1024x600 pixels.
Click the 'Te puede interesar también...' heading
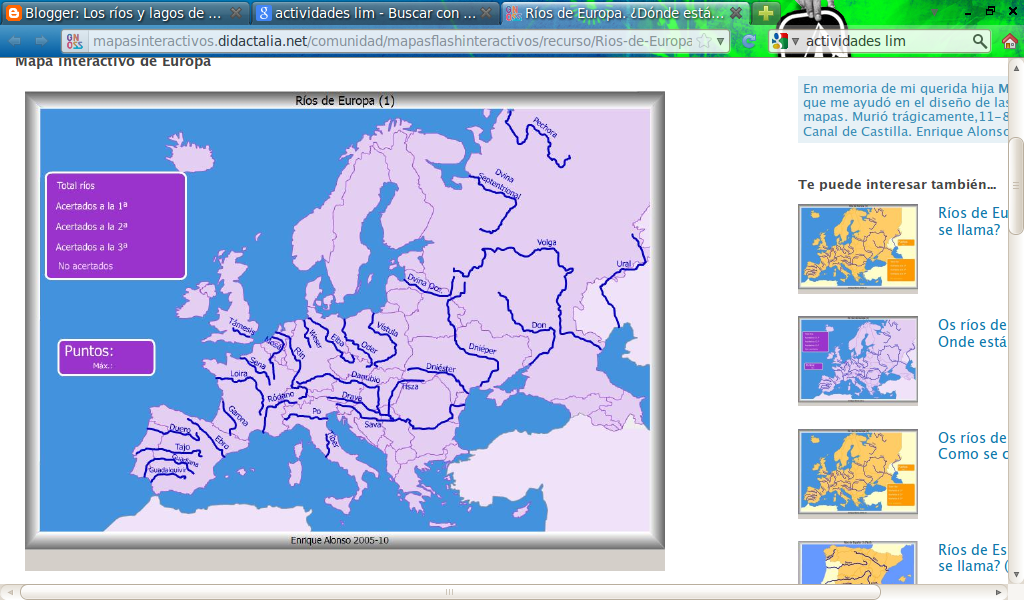pyautogui.click(x=897, y=185)
